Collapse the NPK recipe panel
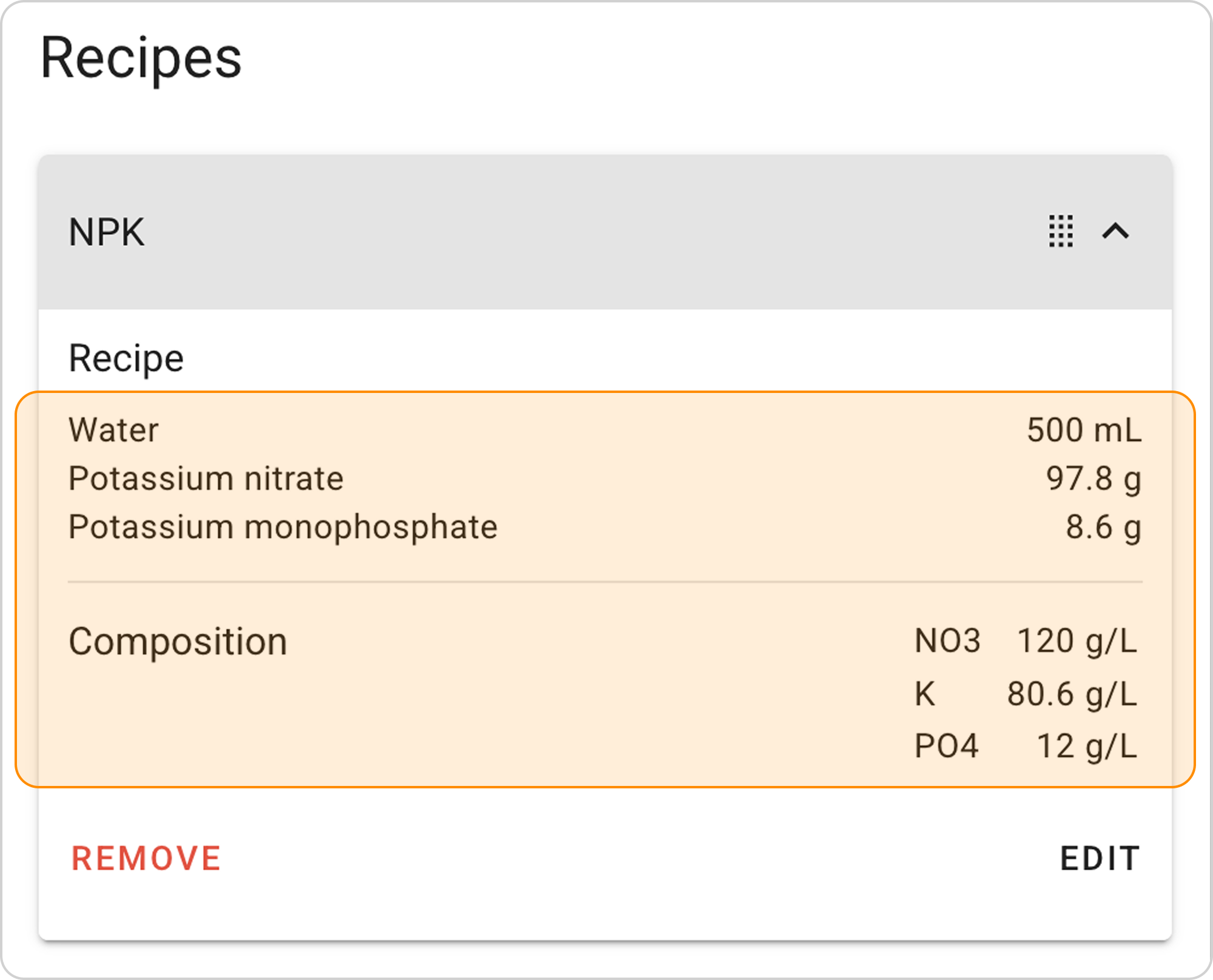 (x=1115, y=231)
